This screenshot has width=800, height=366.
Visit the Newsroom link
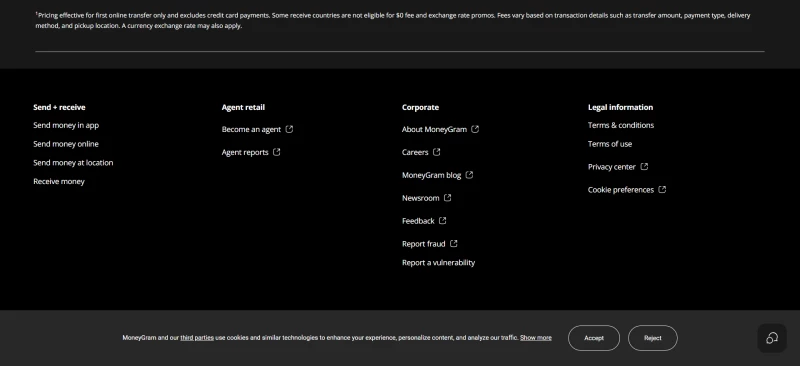[x=420, y=198]
